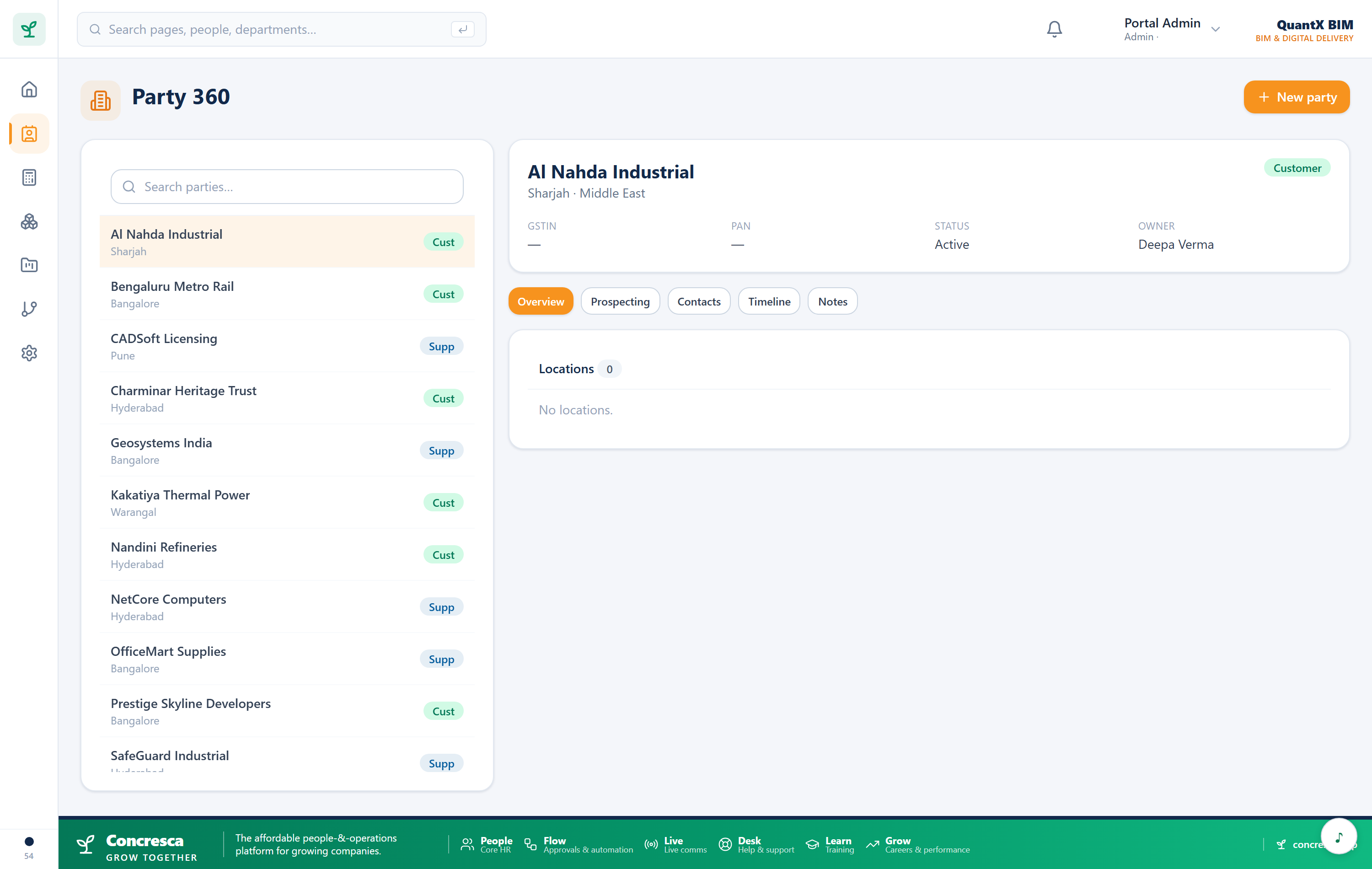Open Live comms footer link
This screenshot has height=869, width=1372.
point(675,844)
